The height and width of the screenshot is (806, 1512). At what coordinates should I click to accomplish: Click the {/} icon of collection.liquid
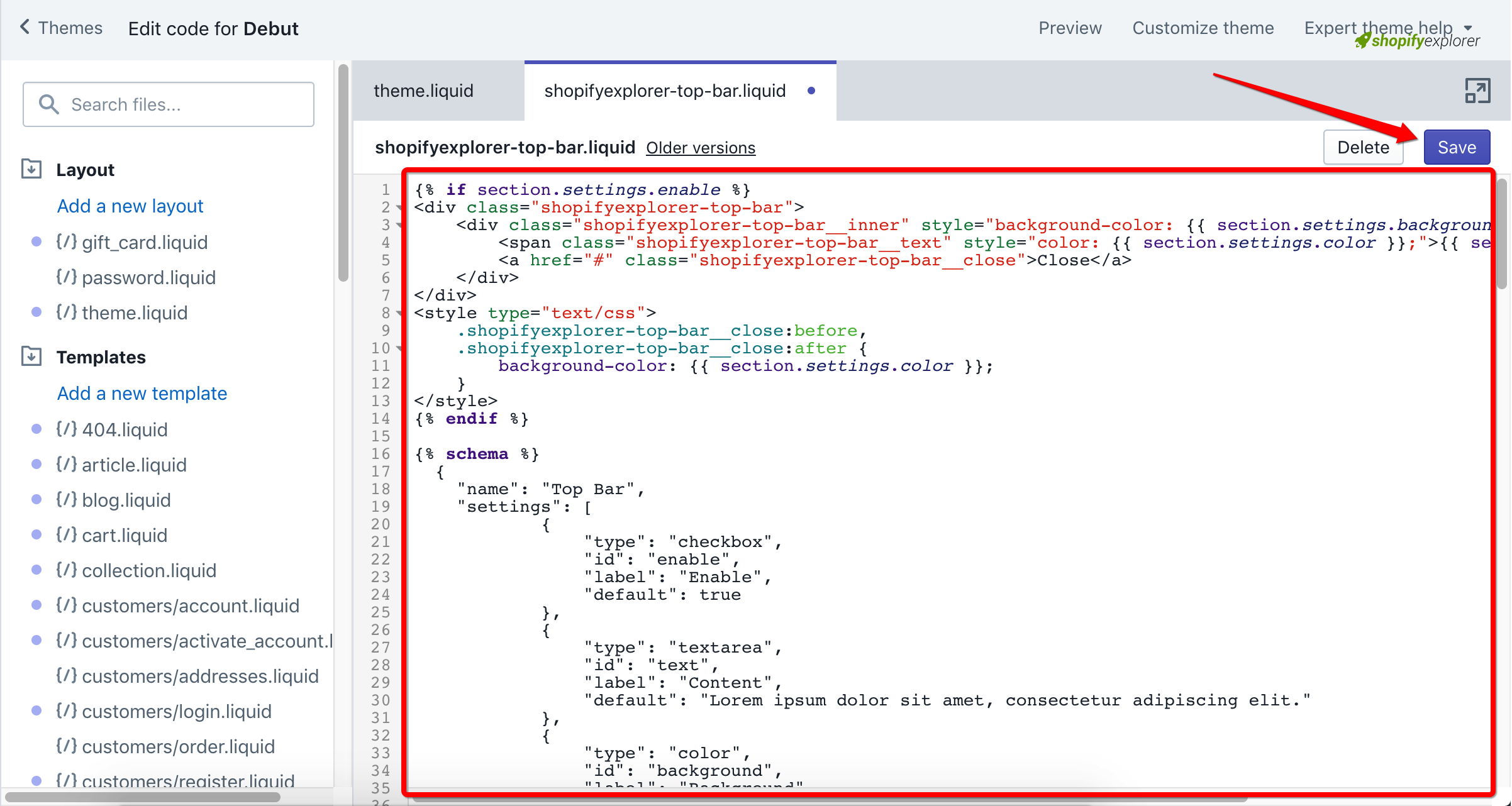pos(66,570)
